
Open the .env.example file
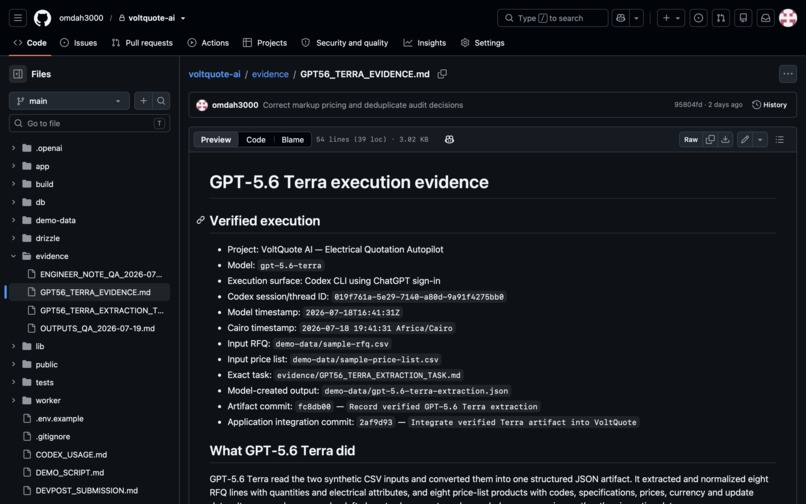(x=59, y=419)
